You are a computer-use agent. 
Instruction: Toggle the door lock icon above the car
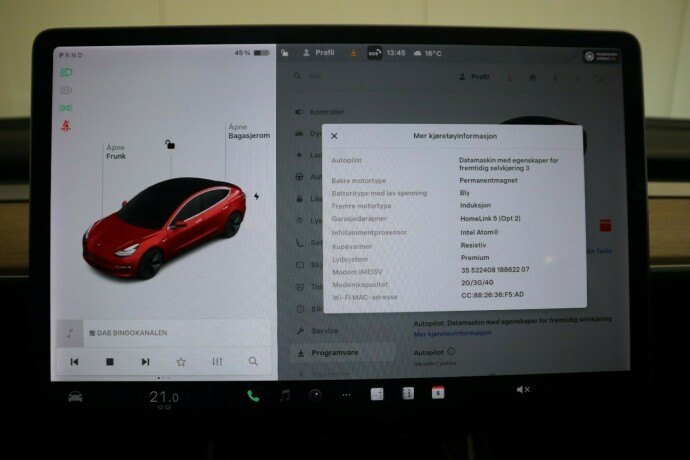coord(170,144)
